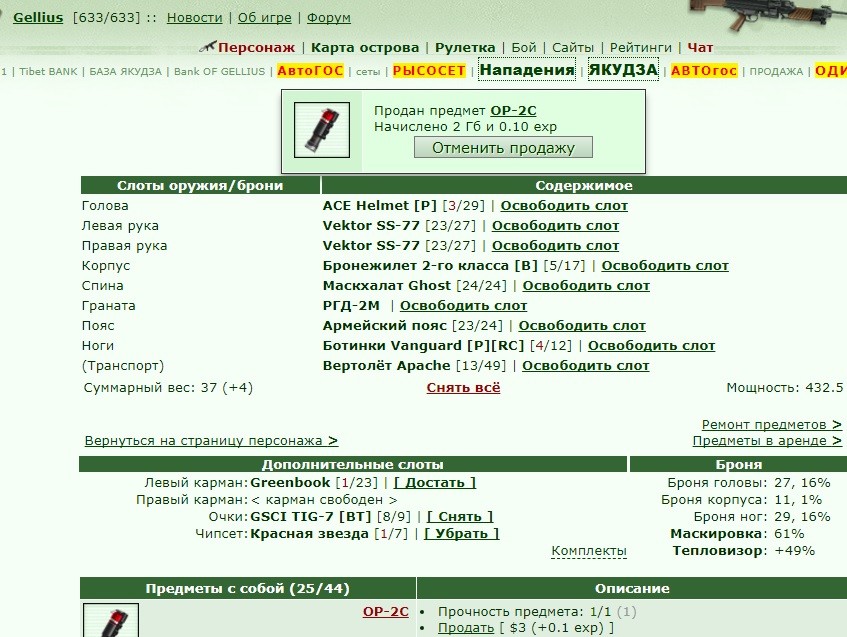The height and width of the screenshot is (637, 847).
Task: Open the Об игре link
Action: (x=265, y=18)
